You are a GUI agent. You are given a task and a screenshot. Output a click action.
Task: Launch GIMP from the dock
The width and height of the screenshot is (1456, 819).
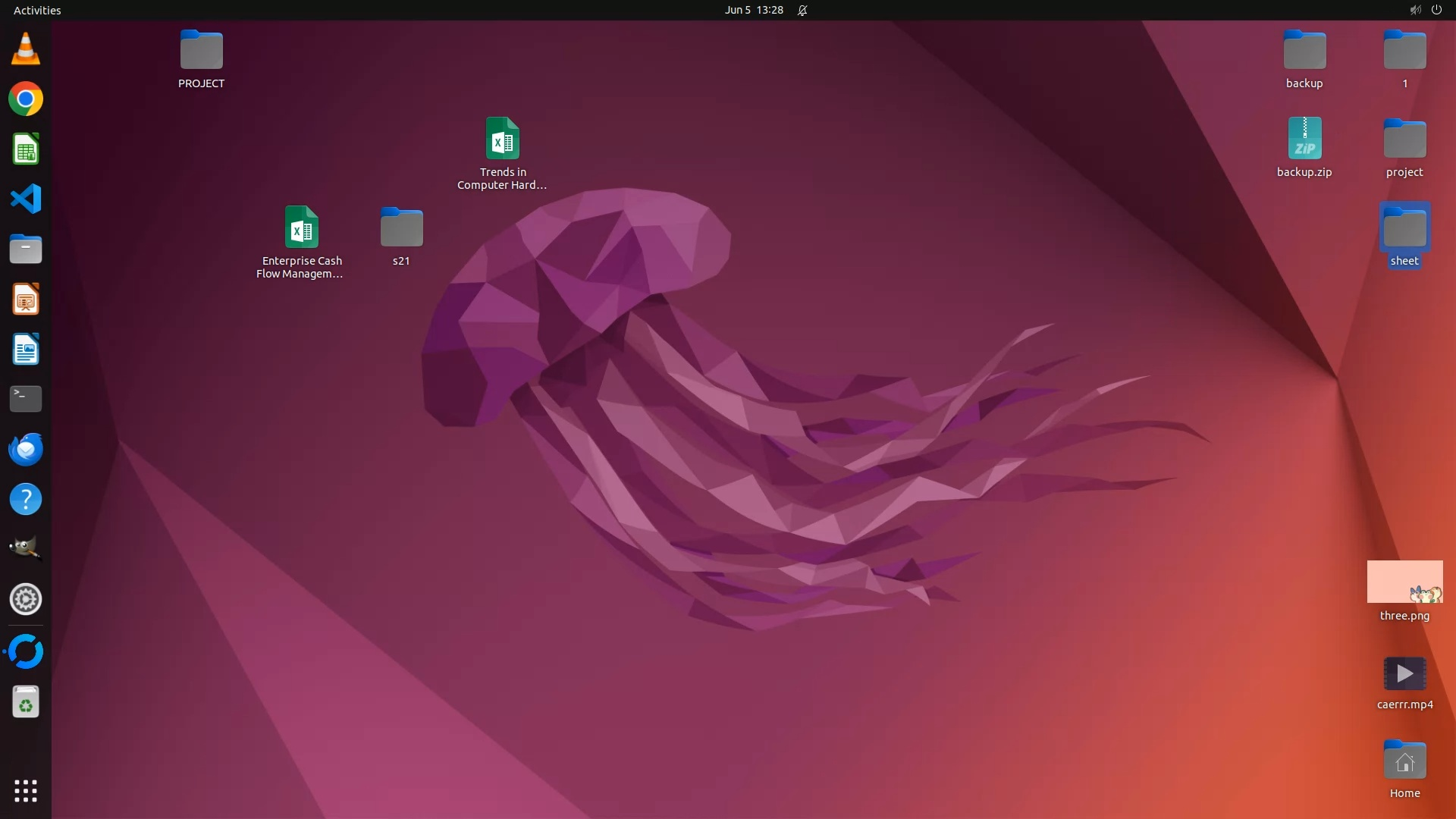(25, 548)
